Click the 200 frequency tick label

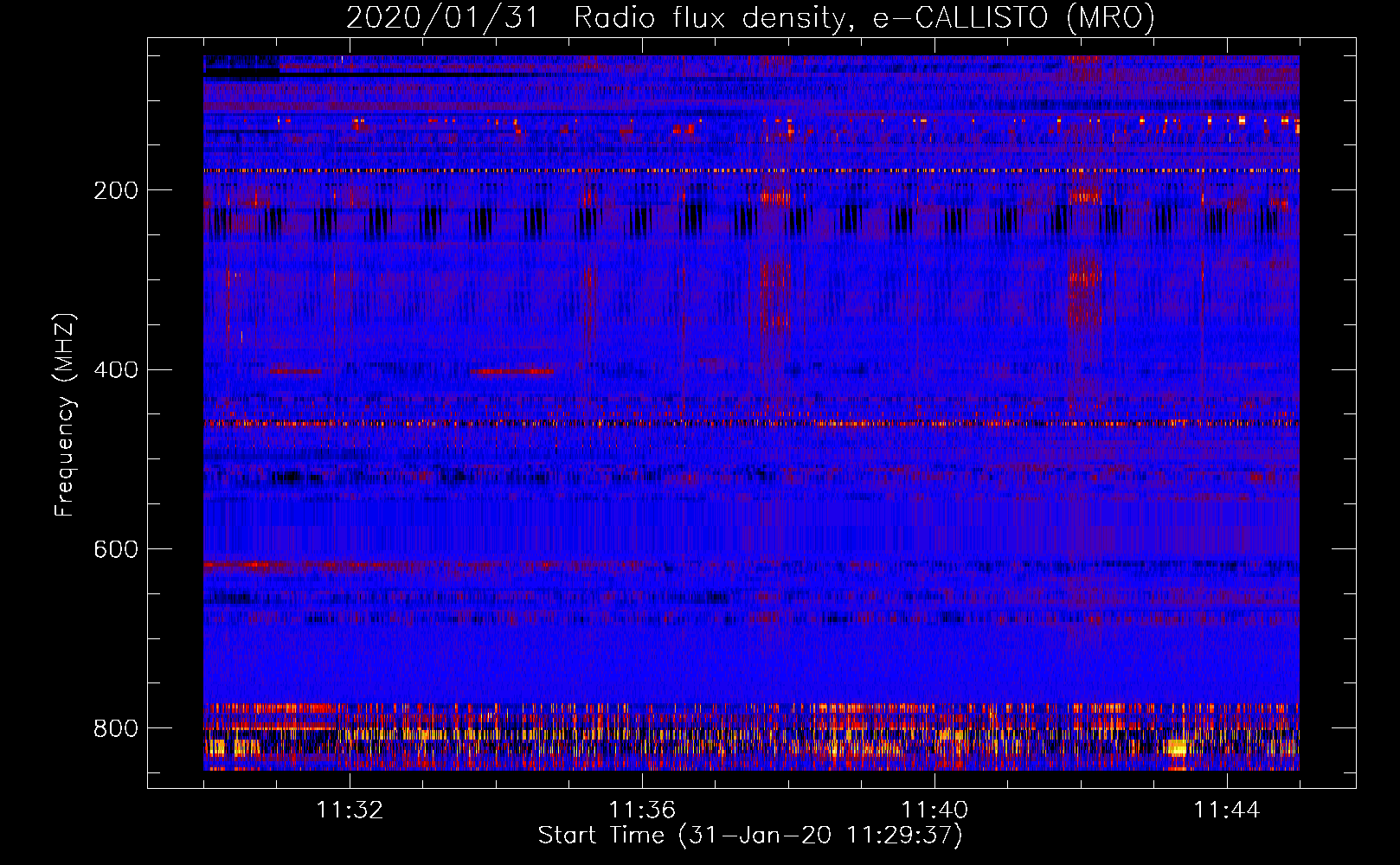[x=115, y=190]
